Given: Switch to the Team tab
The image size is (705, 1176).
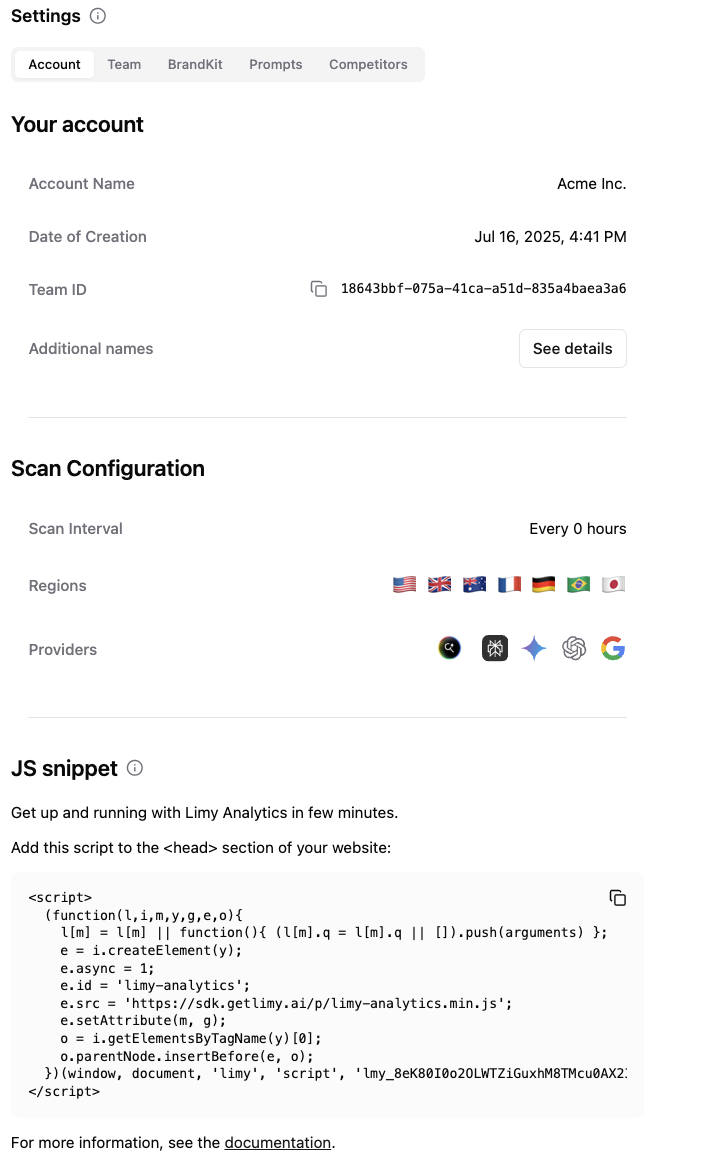Looking at the screenshot, I should pos(124,64).
